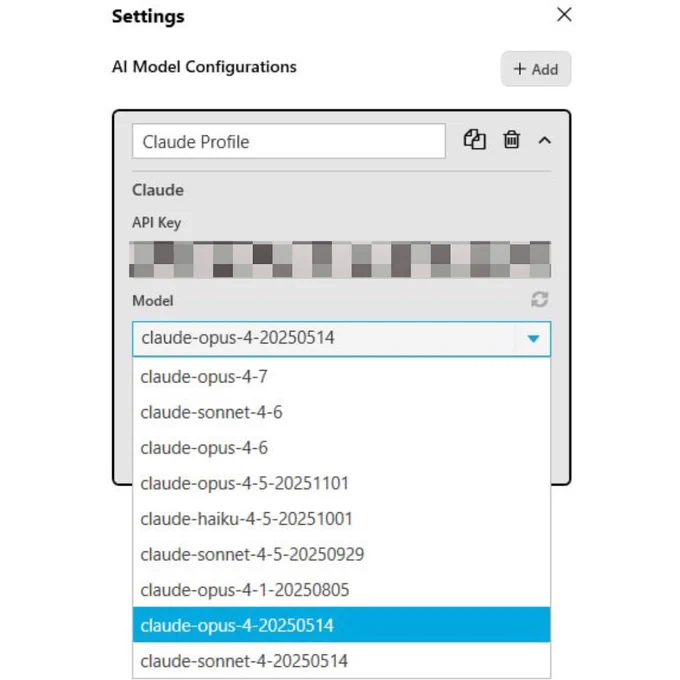This screenshot has height=680, width=680.
Task: Select claude-opus-4-5-20251101 model
Action: (341, 483)
